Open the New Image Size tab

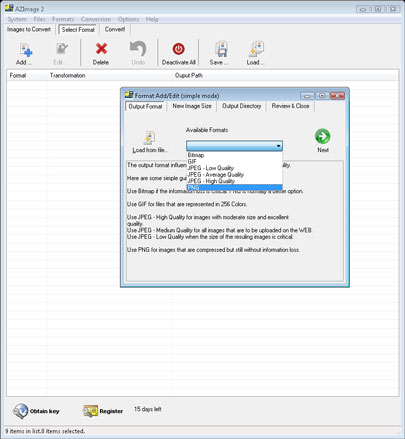coord(192,106)
